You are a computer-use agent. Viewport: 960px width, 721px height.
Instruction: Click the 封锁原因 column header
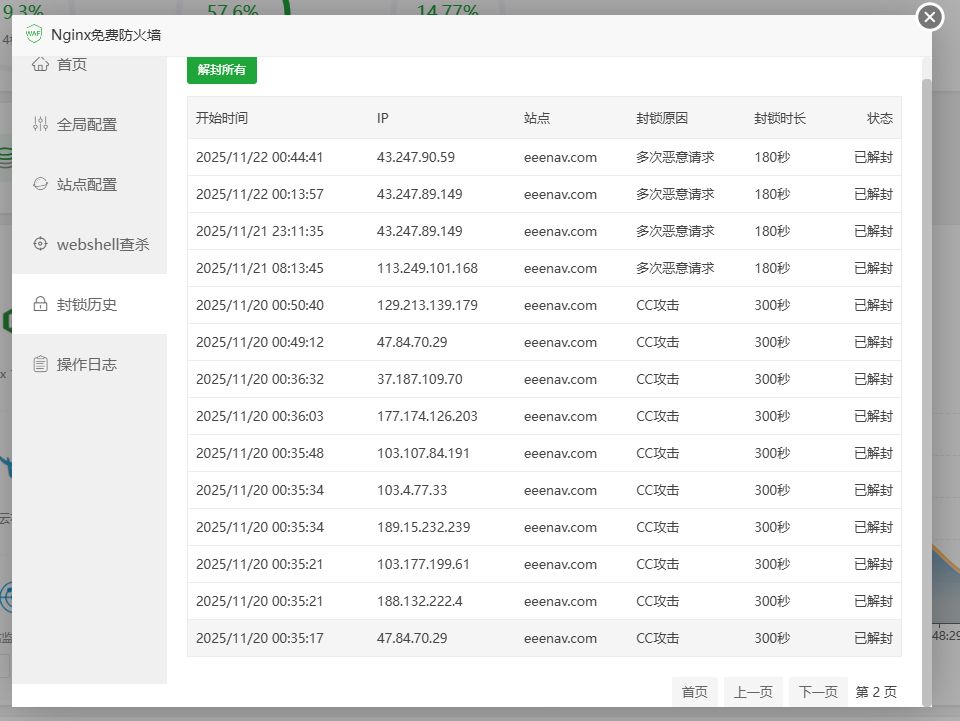(662, 118)
